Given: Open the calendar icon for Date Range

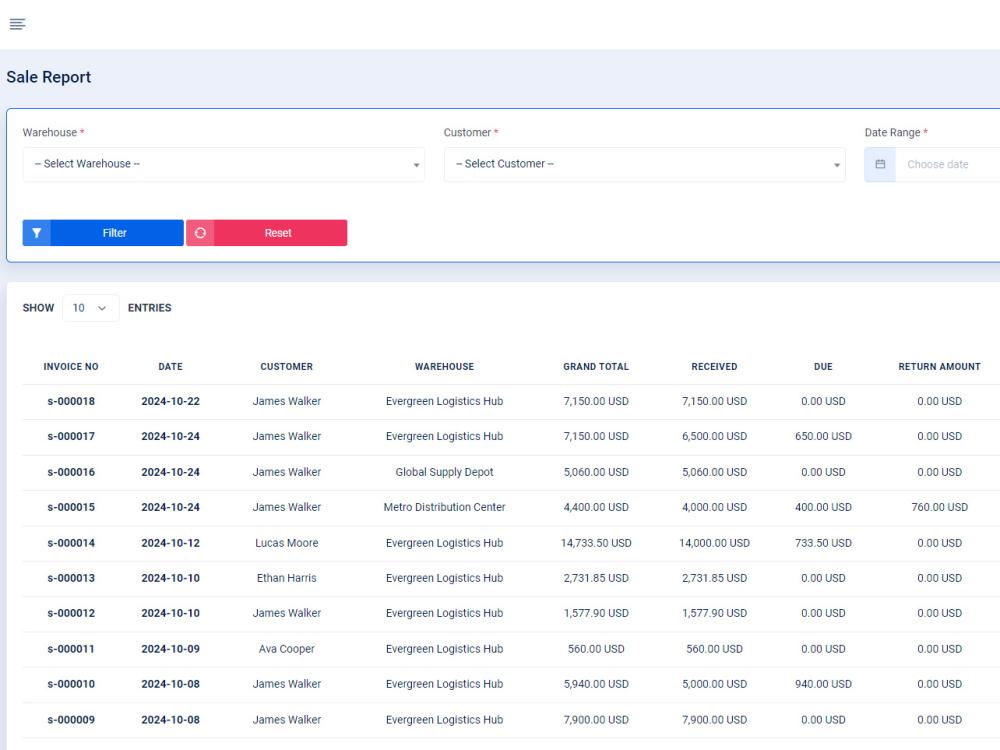Looking at the screenshot, I should click(x=880, y=165).
